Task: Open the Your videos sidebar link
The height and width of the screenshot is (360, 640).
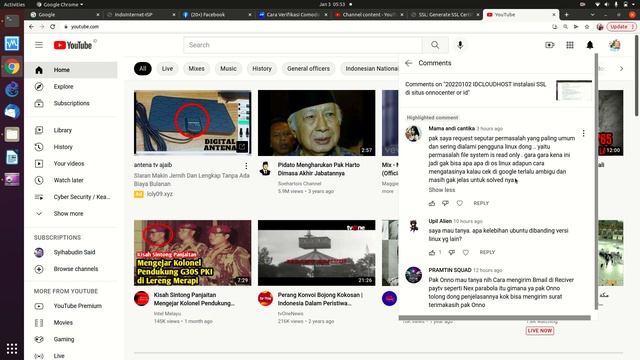Action: (x=71, y=164)
